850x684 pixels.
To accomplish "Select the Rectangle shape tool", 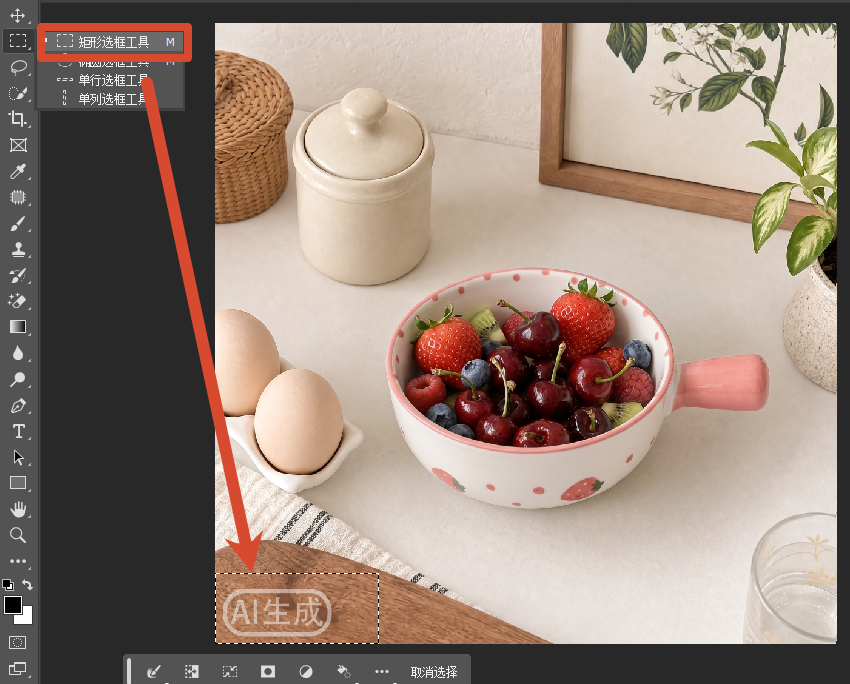I will coord(18,483).
